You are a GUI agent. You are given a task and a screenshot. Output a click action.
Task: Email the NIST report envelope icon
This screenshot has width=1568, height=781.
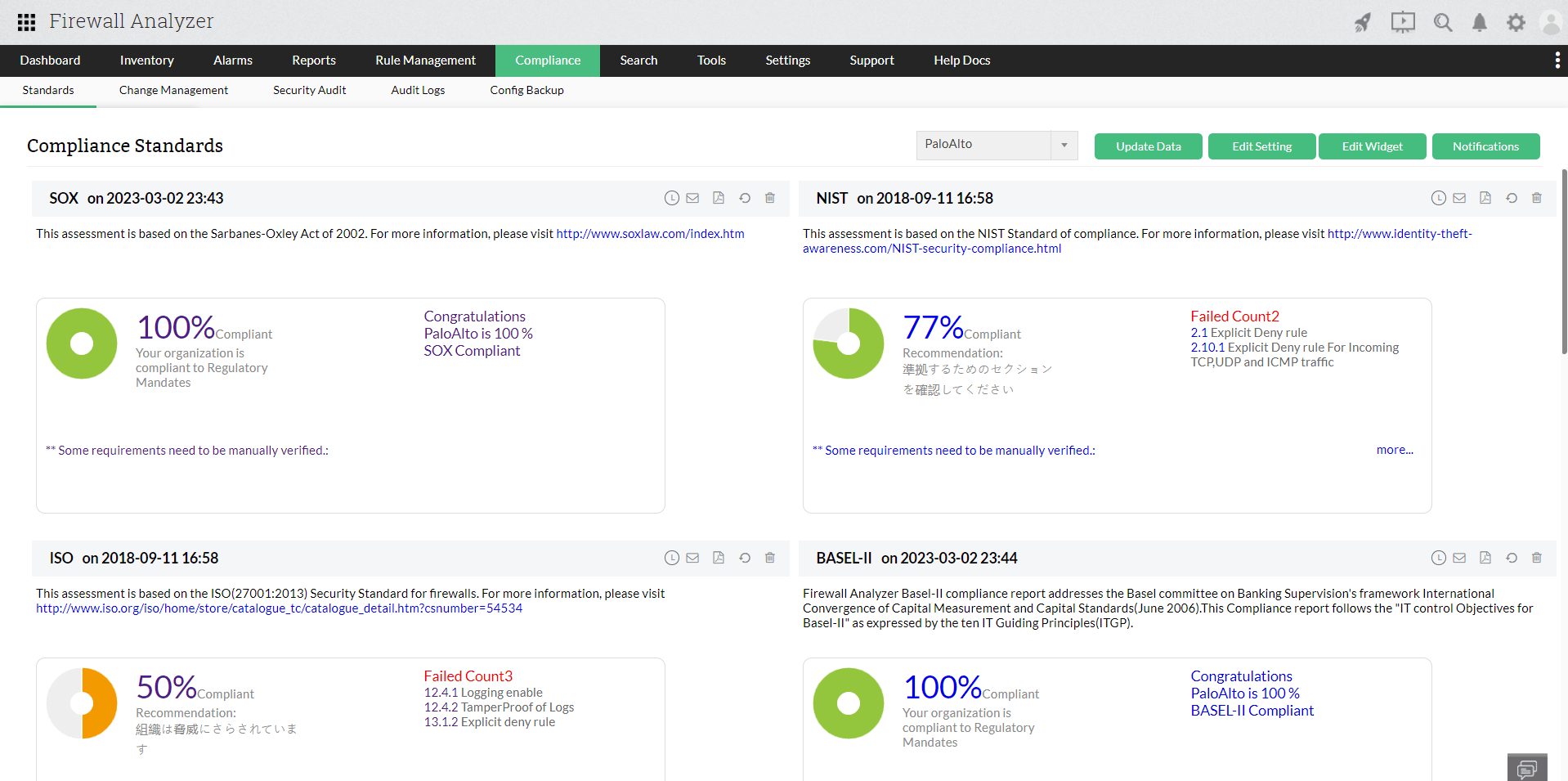pos(1459,198)
